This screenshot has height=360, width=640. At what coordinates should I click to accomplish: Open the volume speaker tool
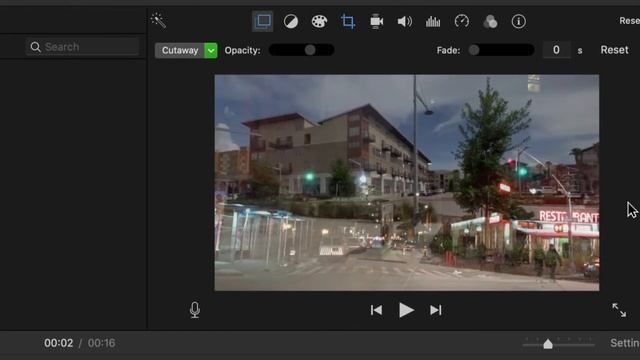click(x=404, y=21)
